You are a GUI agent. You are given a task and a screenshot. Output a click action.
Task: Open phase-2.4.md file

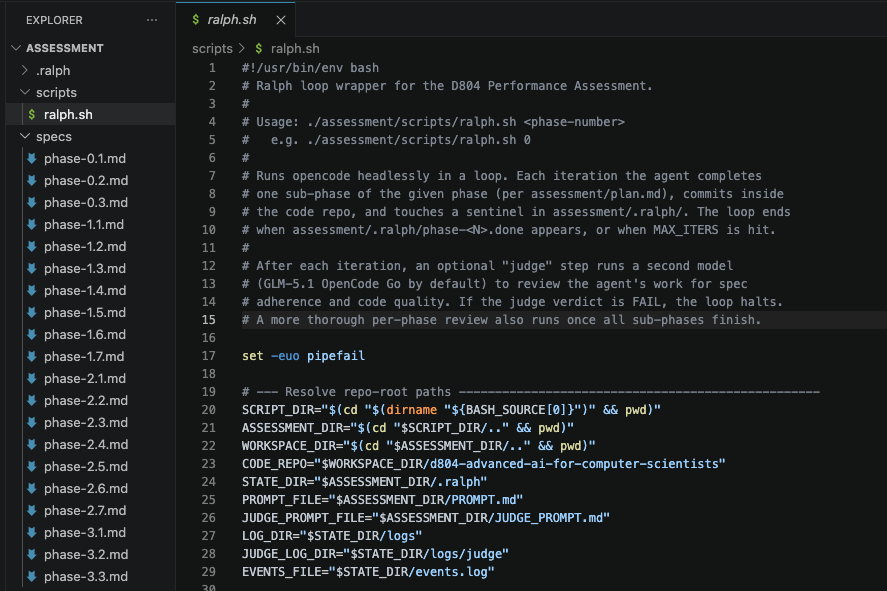point(91,445)
